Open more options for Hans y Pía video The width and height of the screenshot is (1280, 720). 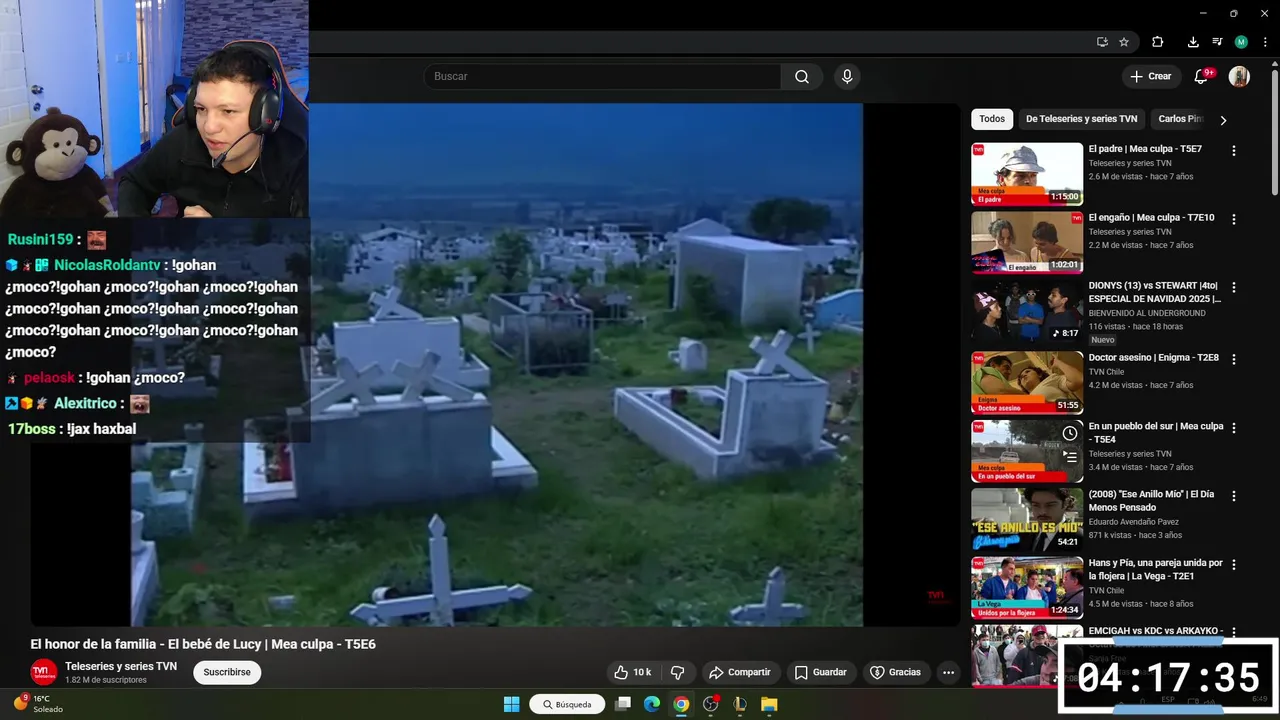coord(1233,565)
